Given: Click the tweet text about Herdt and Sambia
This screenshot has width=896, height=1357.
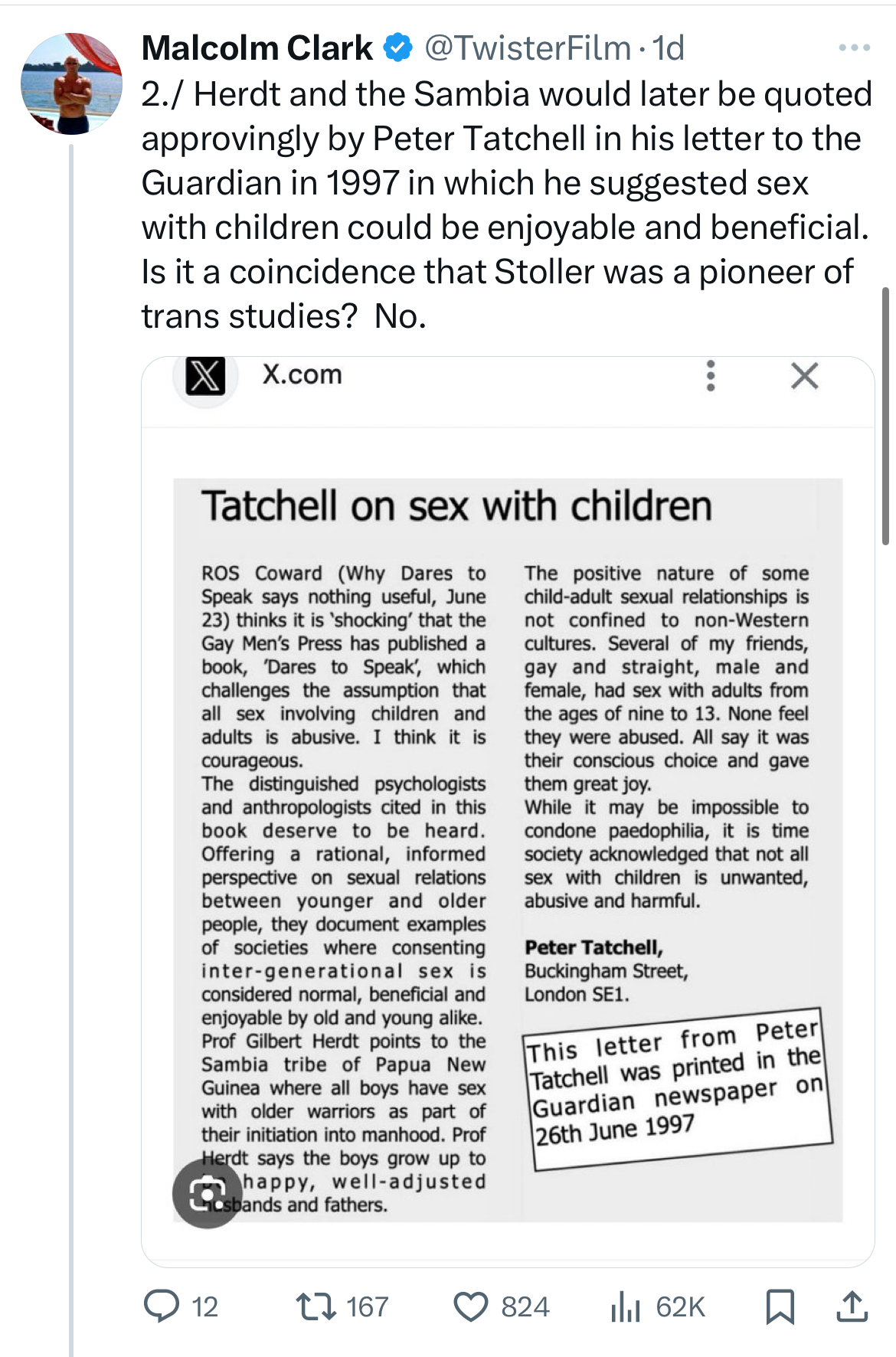Looking at the screenshot, I should click(505, 204).
